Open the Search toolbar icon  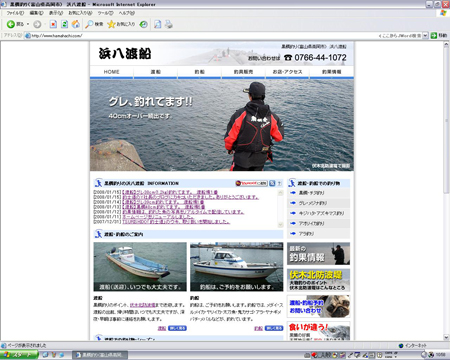[94, 24]
